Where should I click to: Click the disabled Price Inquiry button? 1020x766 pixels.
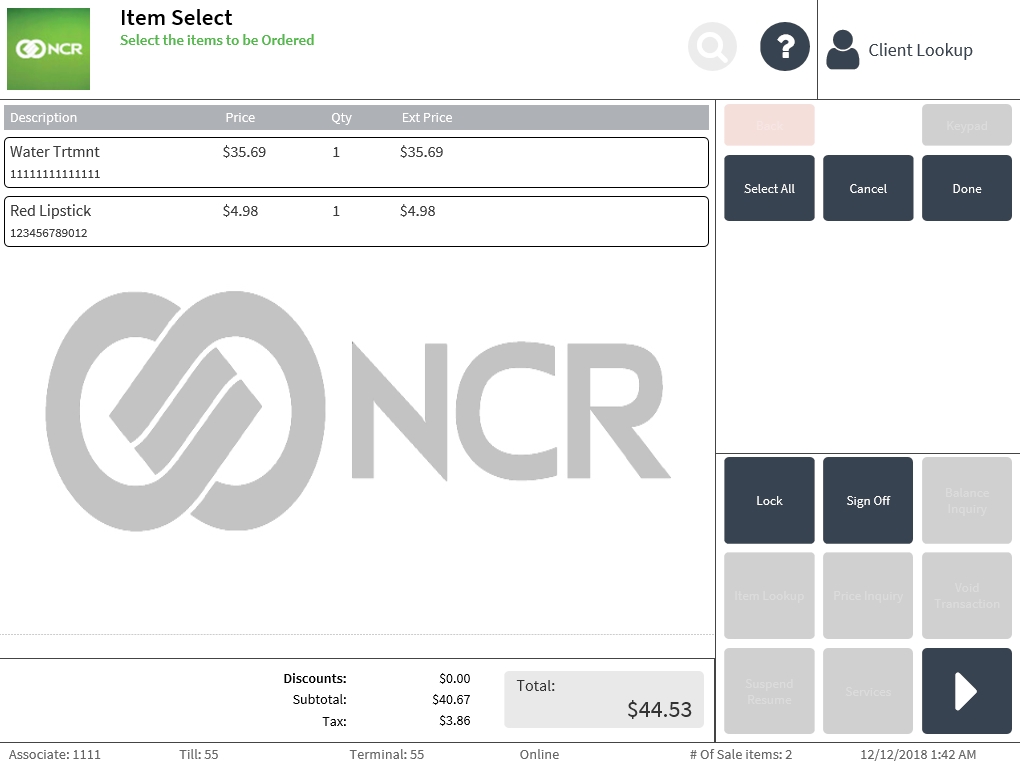868,596
